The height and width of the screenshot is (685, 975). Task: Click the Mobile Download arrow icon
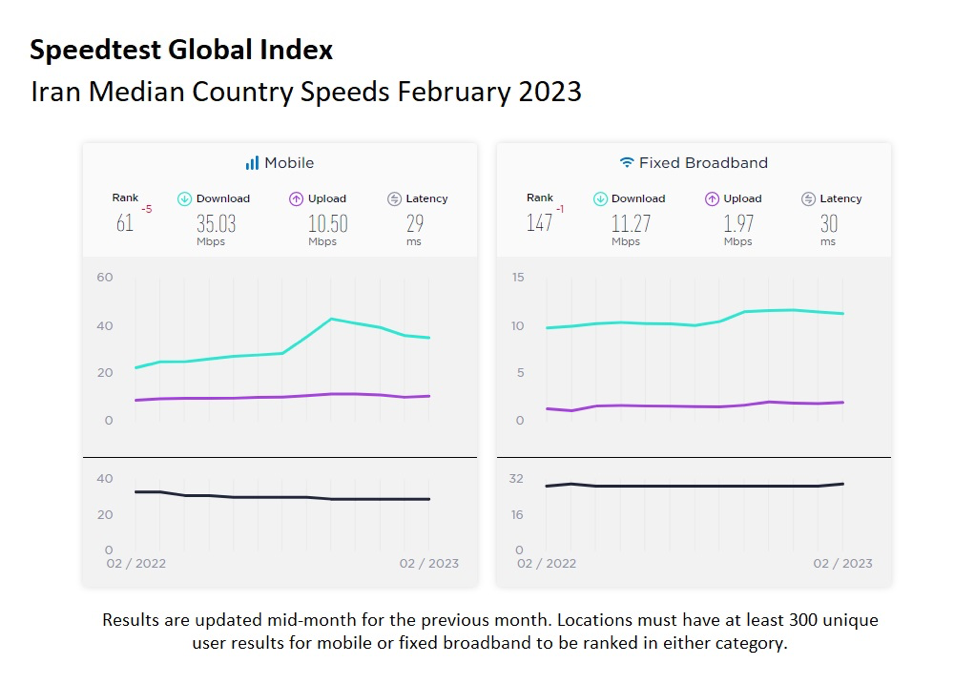tap(184, 199)
